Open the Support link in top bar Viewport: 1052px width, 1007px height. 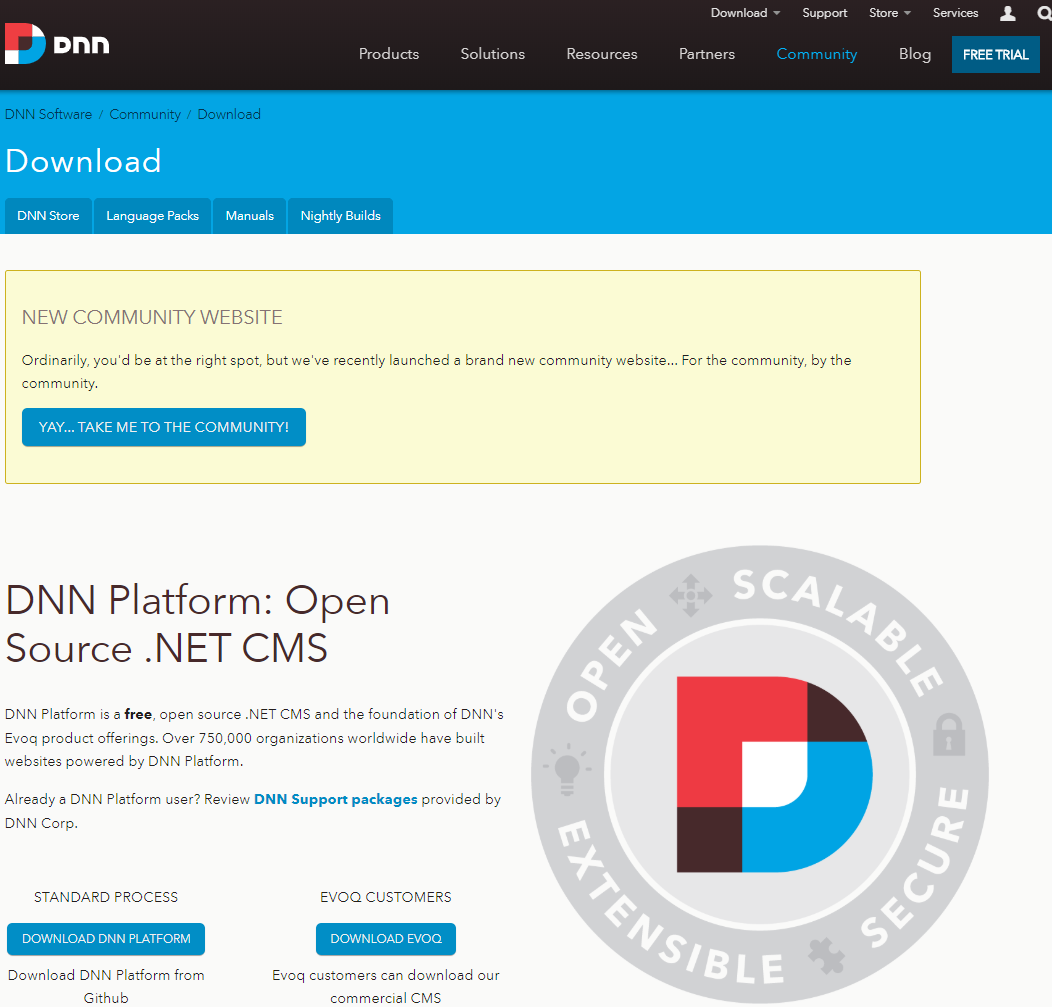coord(825,13)
